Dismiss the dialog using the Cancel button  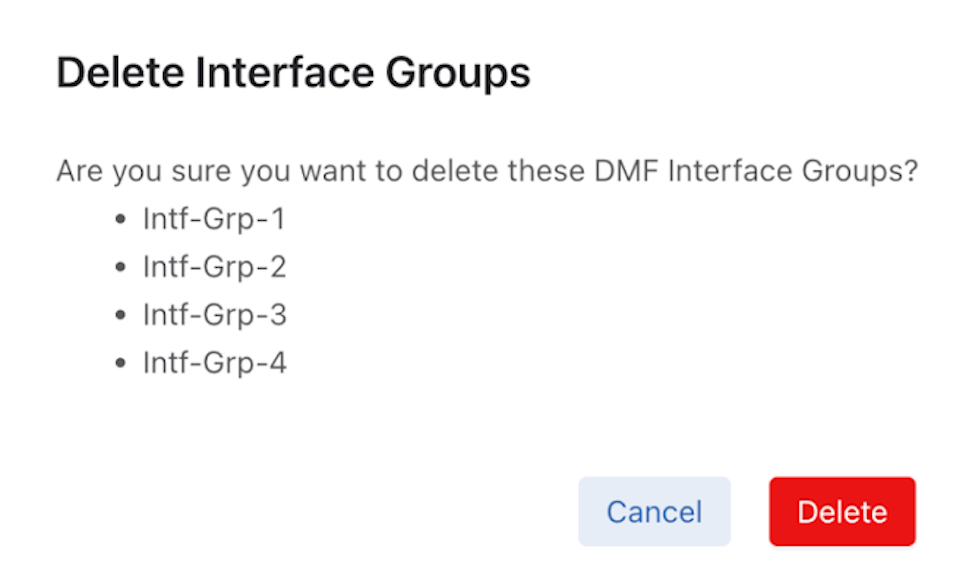point(654,511)
